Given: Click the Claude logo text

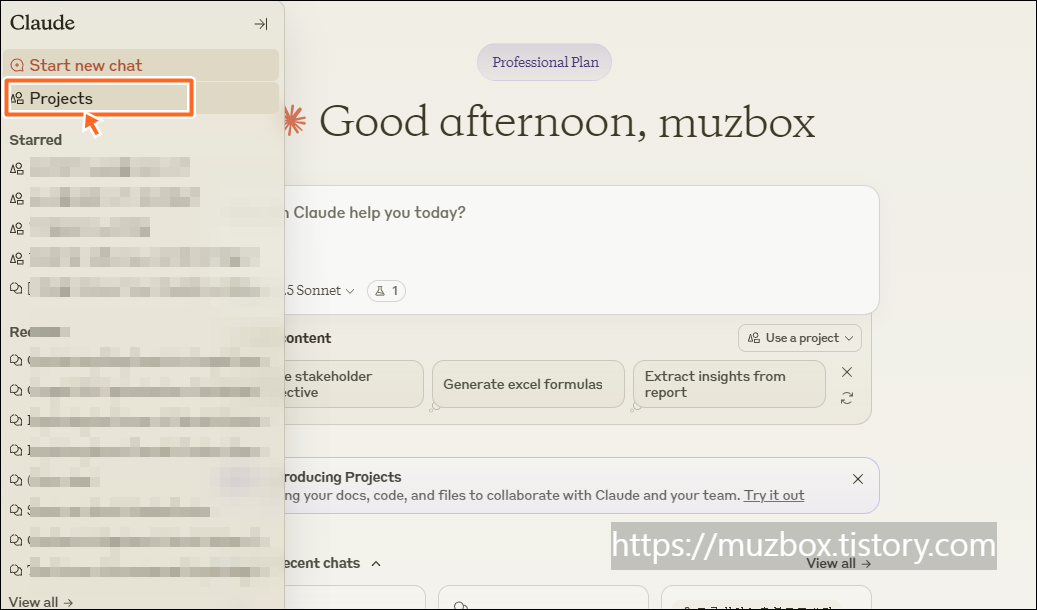Looking at the screenshot, I should pyautogui.click(x=42, y=22).
